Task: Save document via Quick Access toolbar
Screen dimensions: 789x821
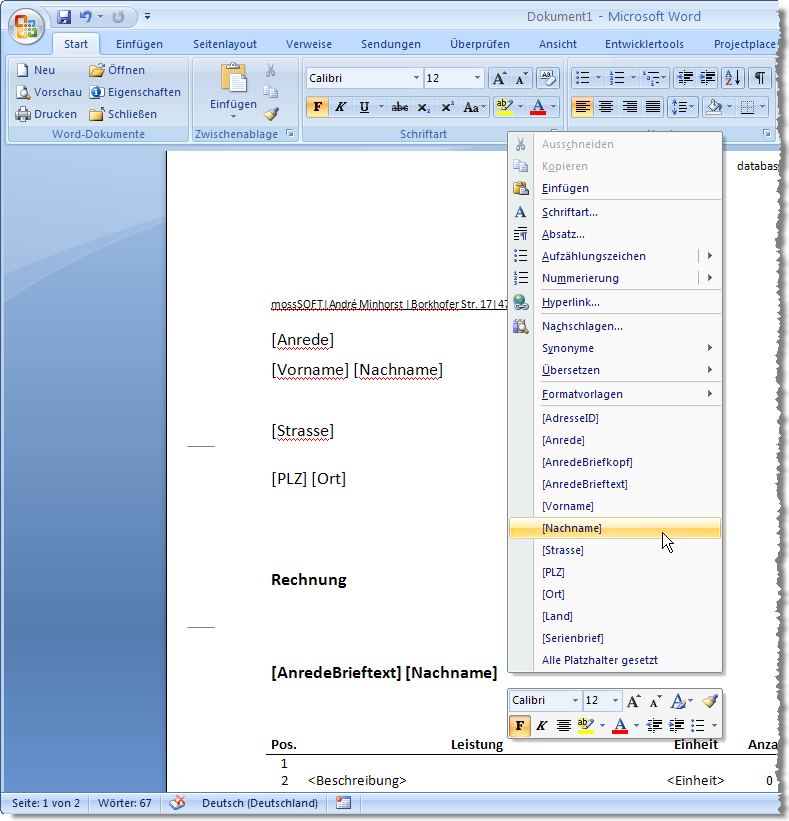Action: [x=65, y=17]
